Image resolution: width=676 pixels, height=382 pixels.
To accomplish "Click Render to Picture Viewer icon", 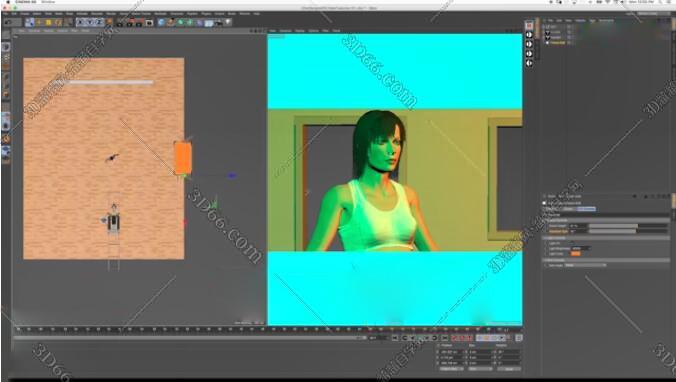I will tap(130, 22).
